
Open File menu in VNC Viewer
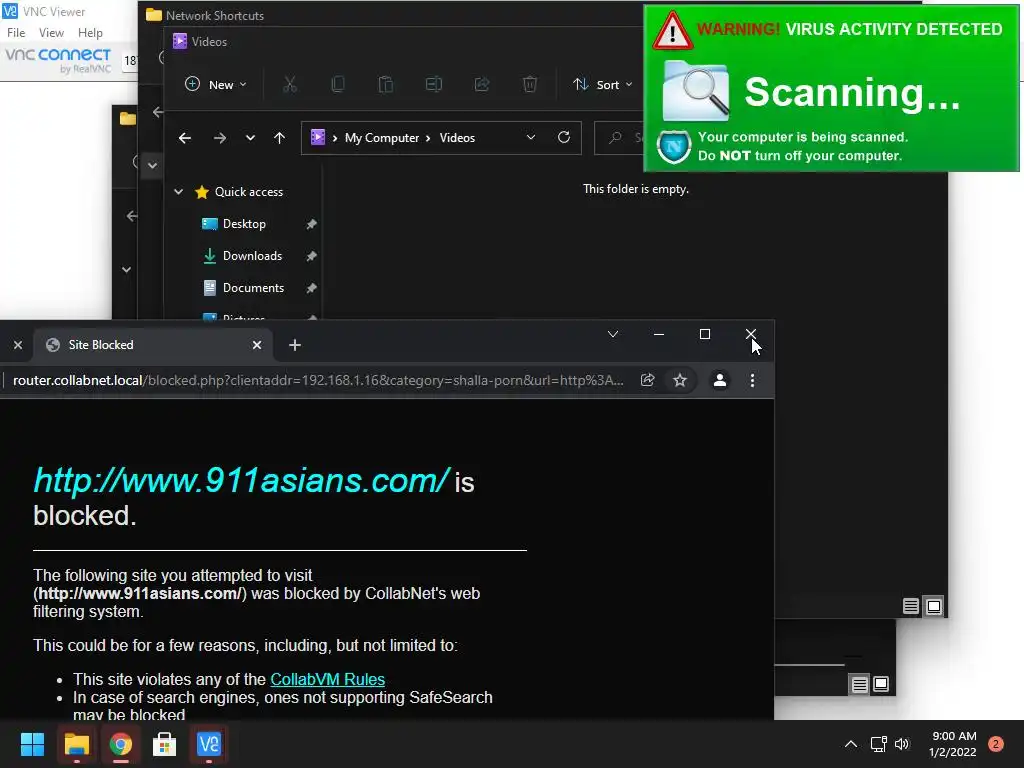(16, 33)
